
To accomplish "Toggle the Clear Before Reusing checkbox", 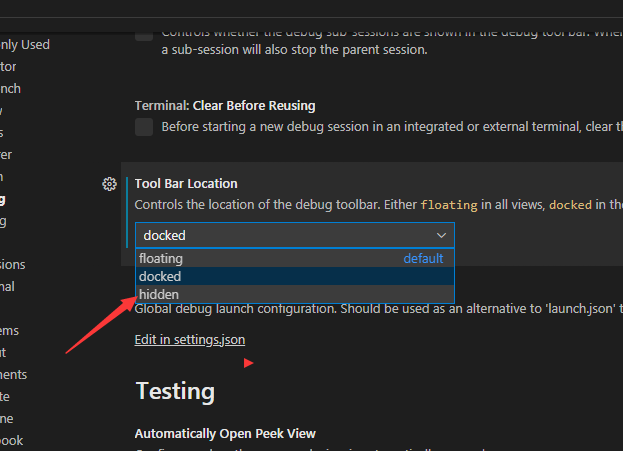I will [144, 126].
